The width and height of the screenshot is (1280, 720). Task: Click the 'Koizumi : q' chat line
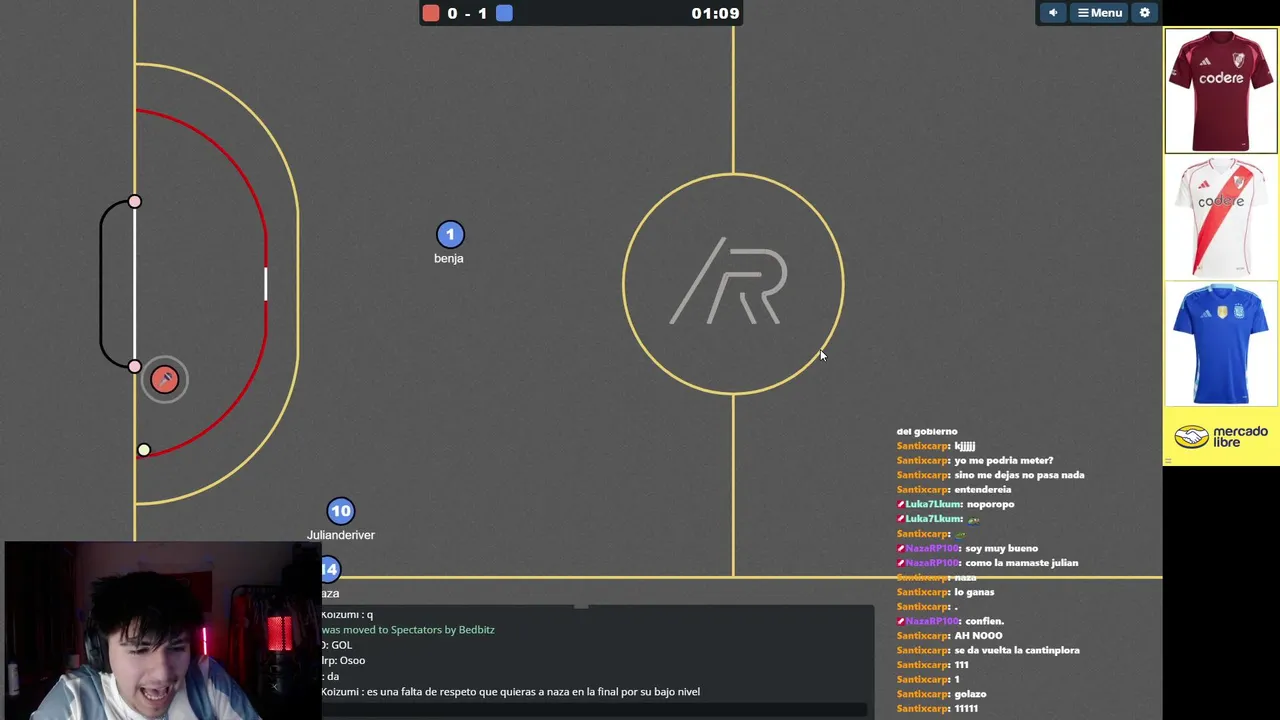coord(347,615)
